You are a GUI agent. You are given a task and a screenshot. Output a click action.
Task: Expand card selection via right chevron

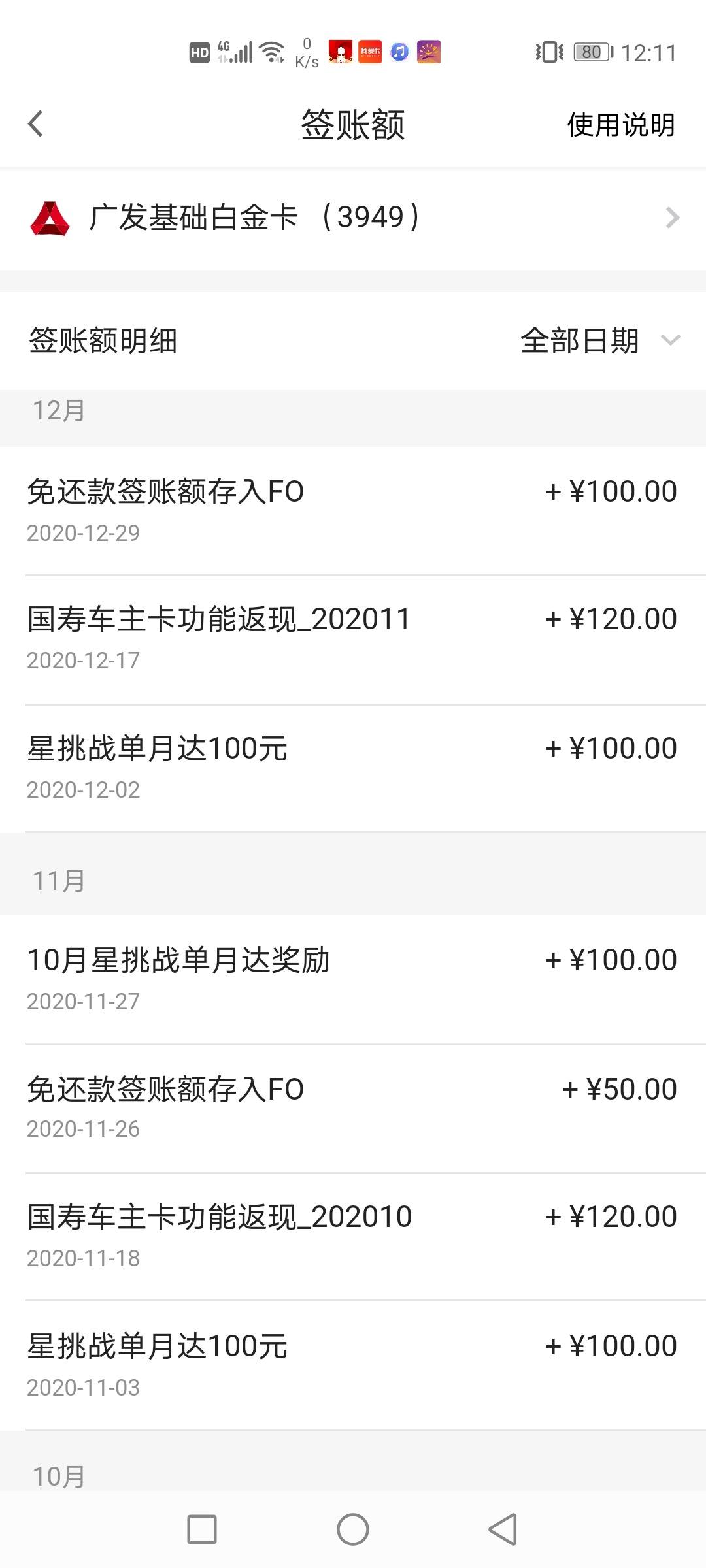click(x=672, y=218)
